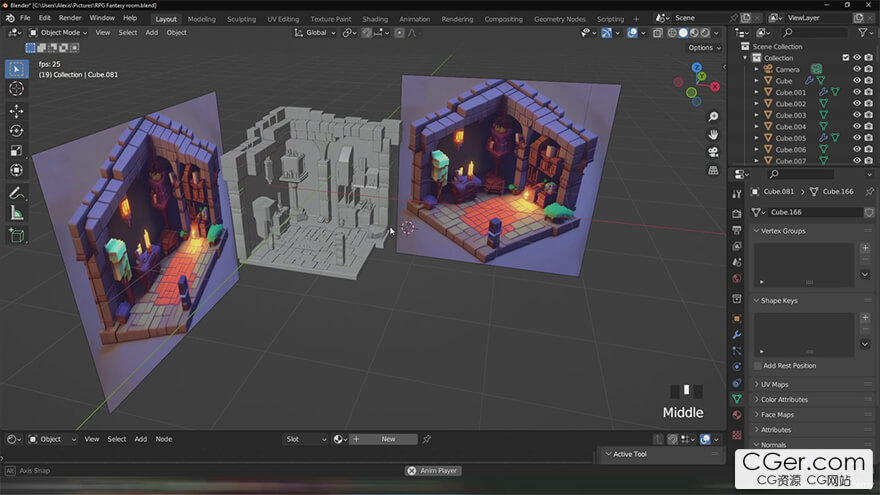Switch to wireframe viewport shading
The height and width of the screenshot is (495, 880).
point(672,33)
